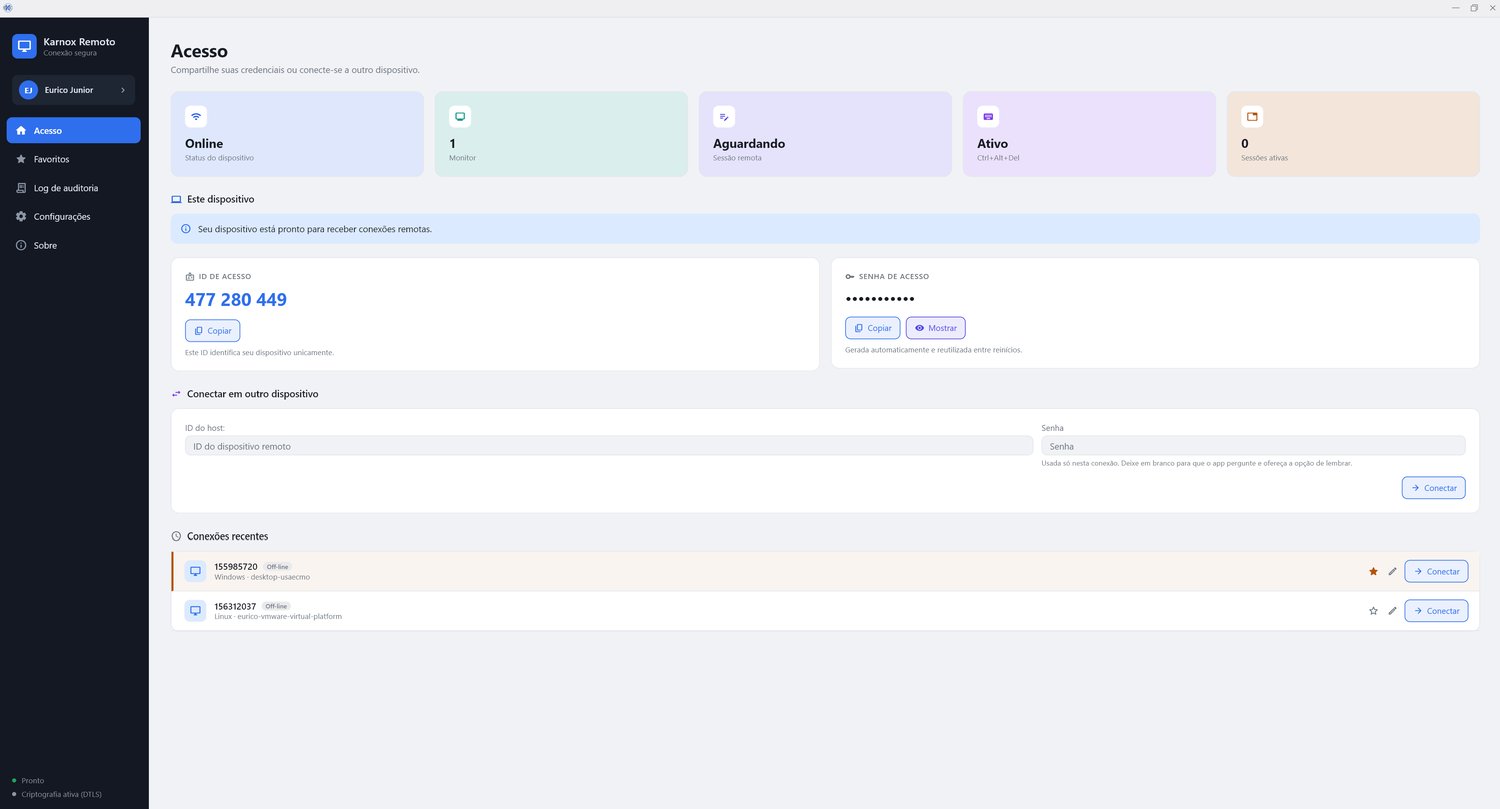
Task: Select Acesso in the sidebar
Action: (x=73, y=130)
